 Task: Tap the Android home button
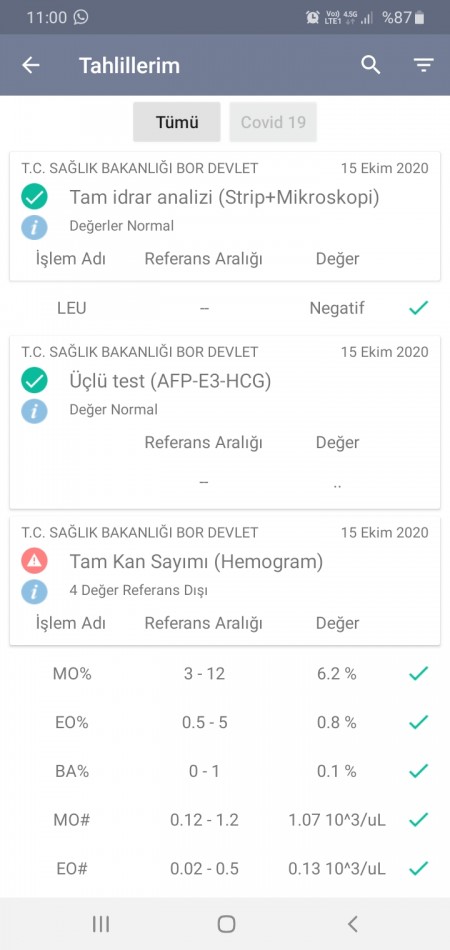(226, 924)
